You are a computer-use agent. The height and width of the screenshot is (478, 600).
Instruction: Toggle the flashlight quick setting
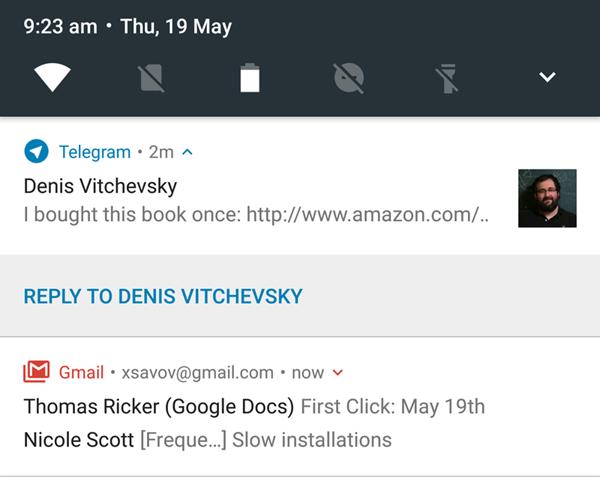(x=447, y=77)
